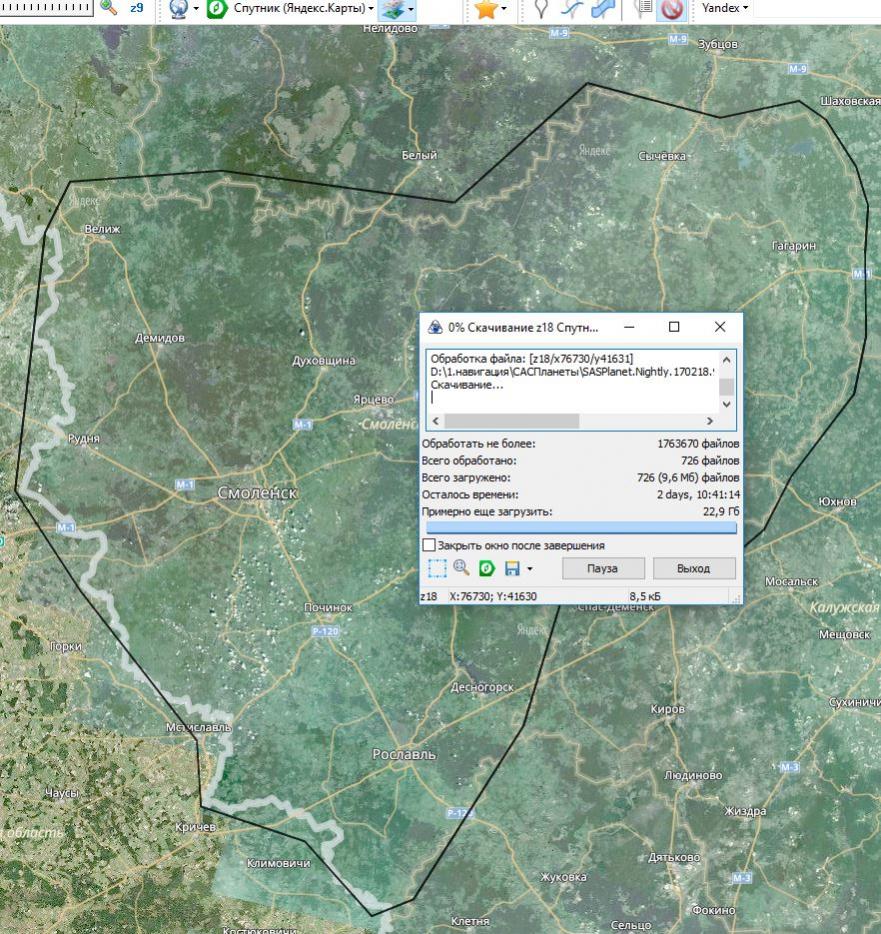The image size is (881, 934).
Task: Click the magnifier icon in download dialog
Action: (461, 568)
